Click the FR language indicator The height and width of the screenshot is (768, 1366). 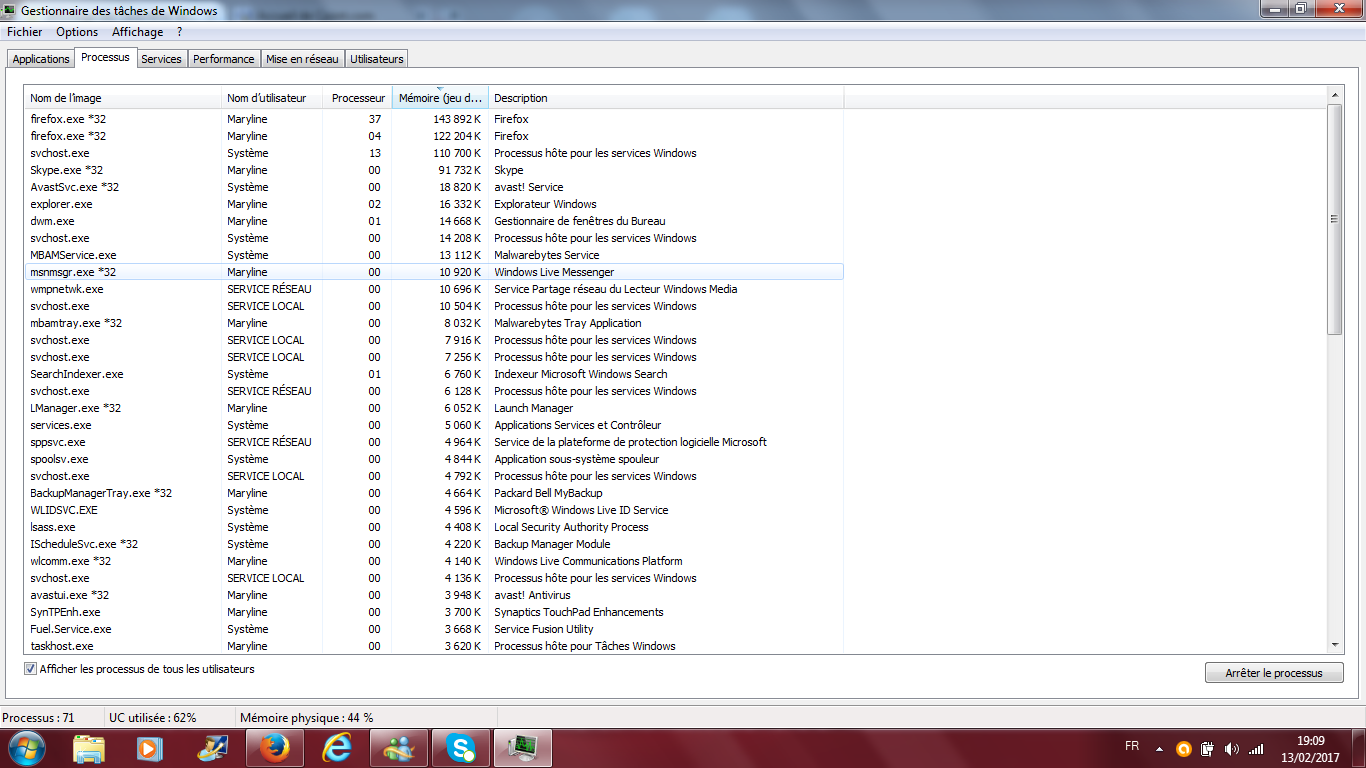1132,746
